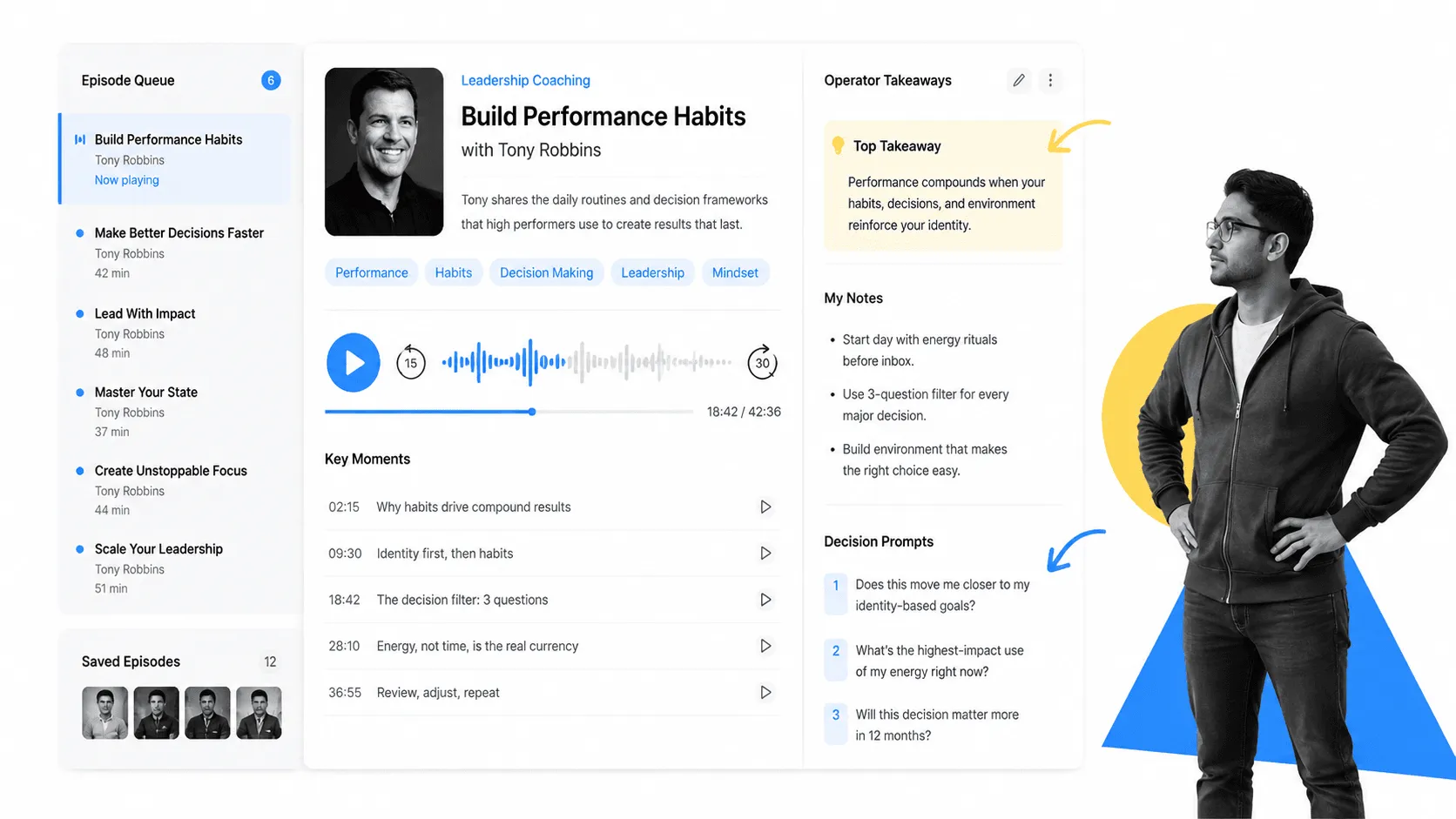Select the Habits tag

pos(454,272)
